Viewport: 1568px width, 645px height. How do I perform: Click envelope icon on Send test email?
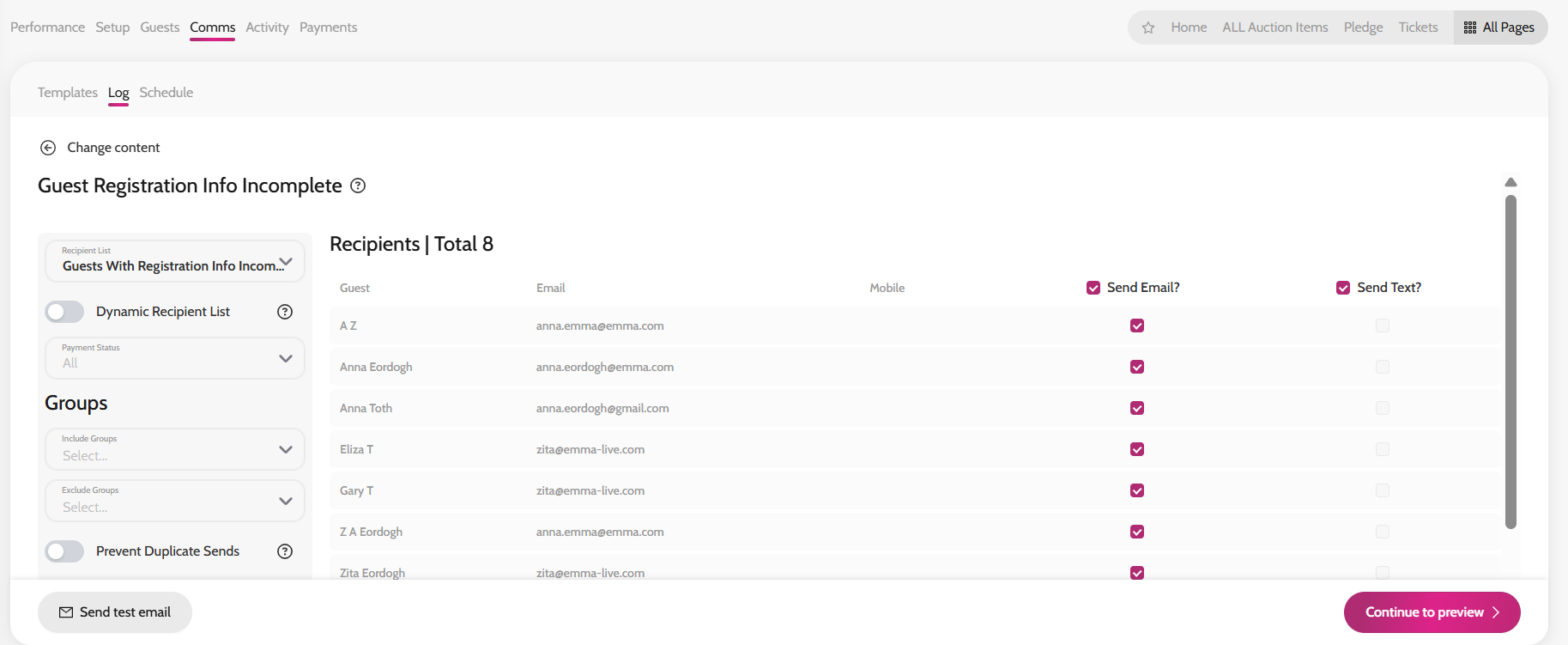tap(66, 612)
